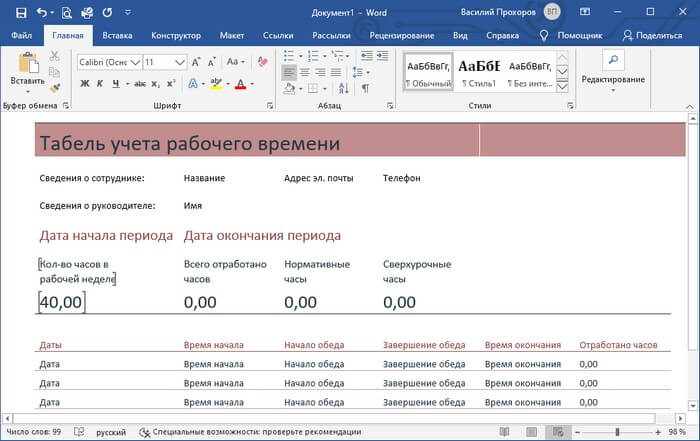Image resolution: width=700 pixels, height=441 pixels.
Task: Open accessibility check from the status bar
Action: tap(250, 432)
